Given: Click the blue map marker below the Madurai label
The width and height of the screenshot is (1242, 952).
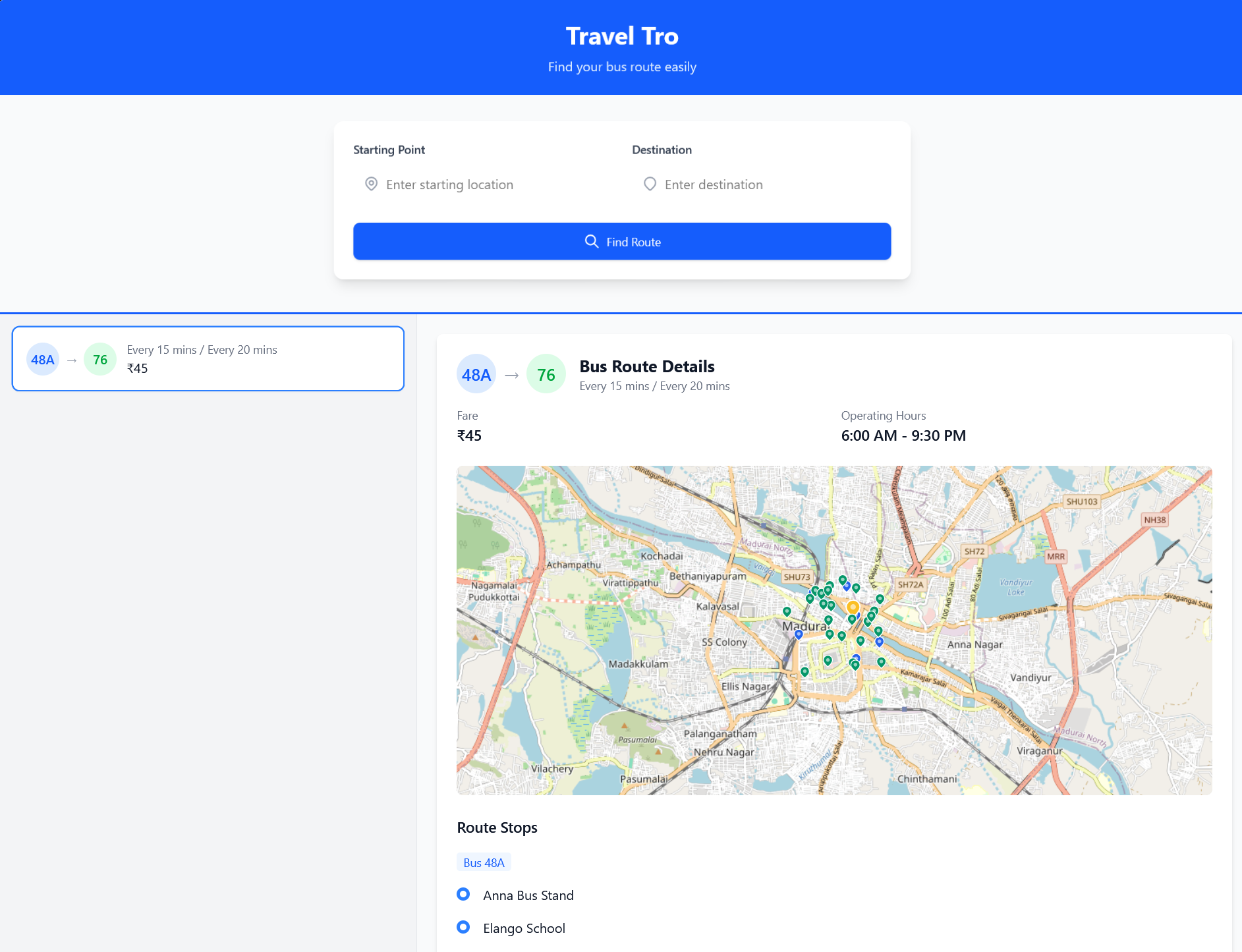Looking at the screenshot, I should coord(799,635).
